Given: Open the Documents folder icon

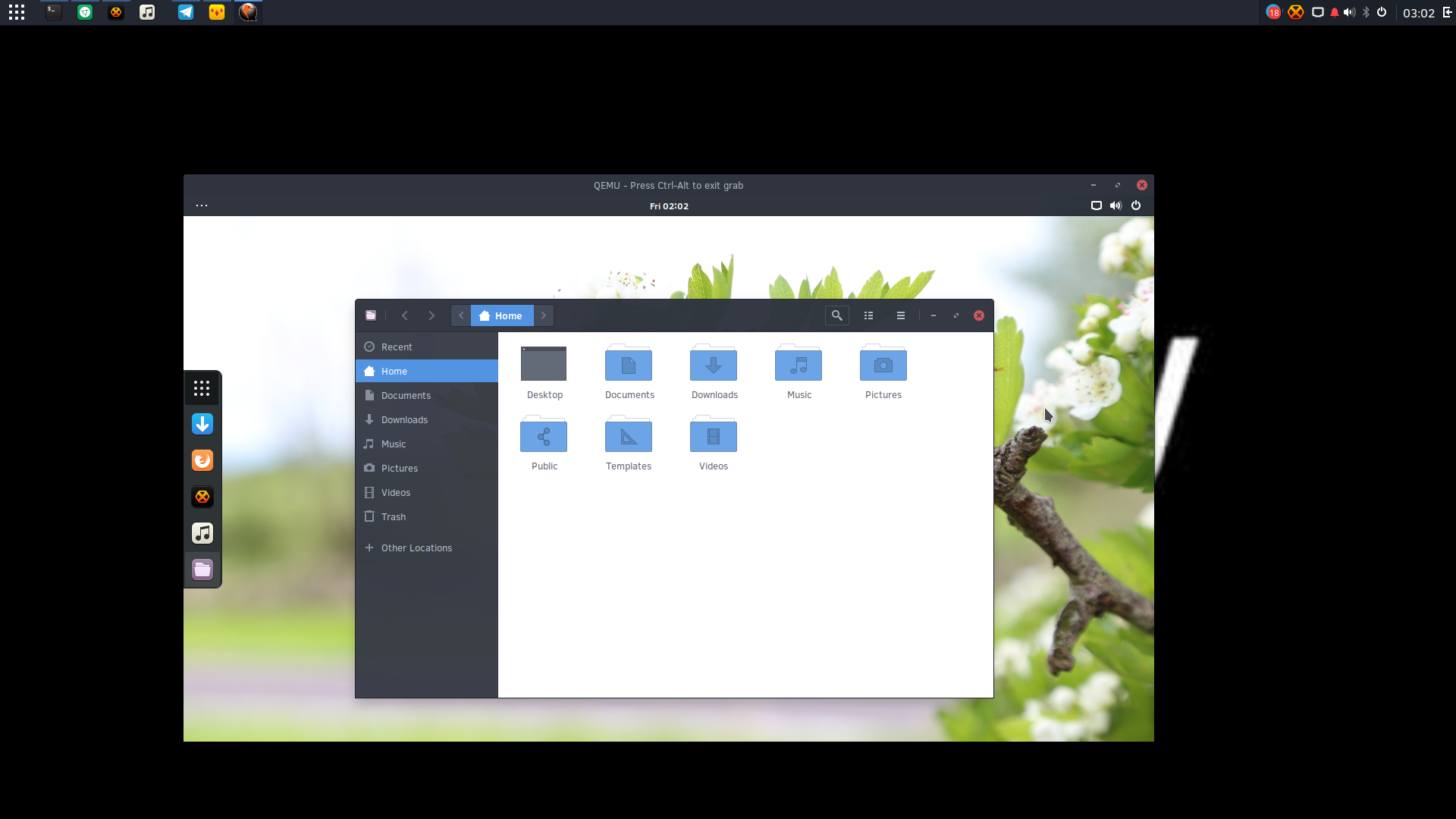Looking at the screenshot, I should point(629,363).
